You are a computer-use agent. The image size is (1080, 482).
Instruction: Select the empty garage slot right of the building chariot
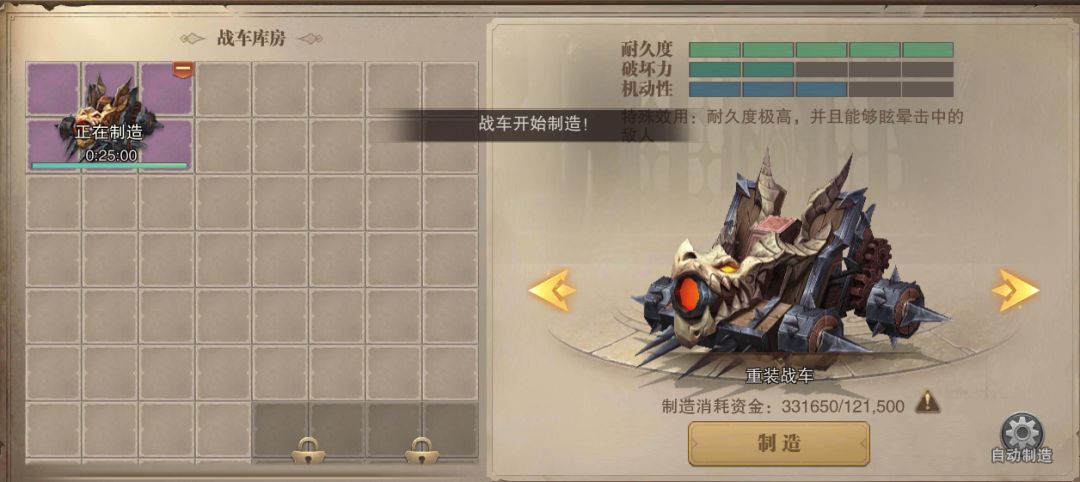[x=224, y=89]
